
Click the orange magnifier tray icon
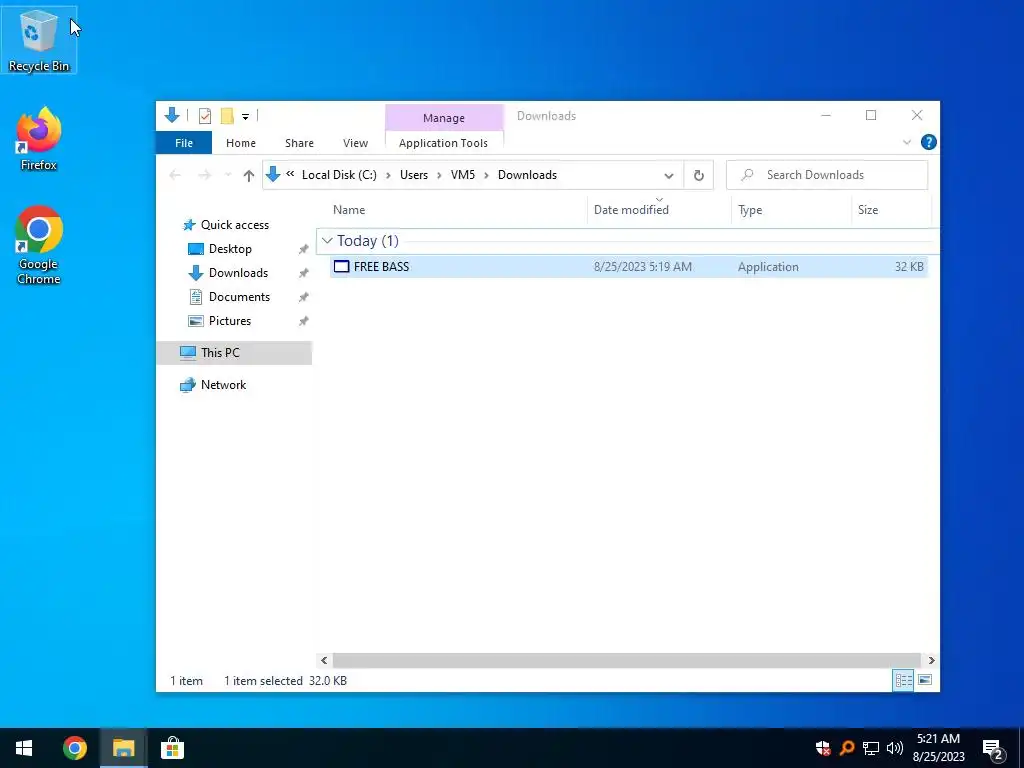847,748
